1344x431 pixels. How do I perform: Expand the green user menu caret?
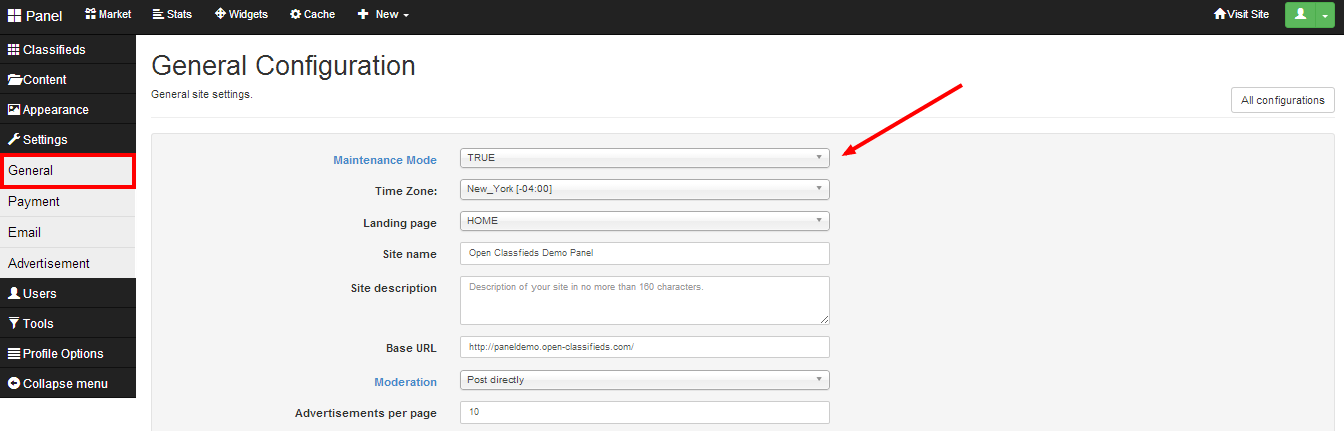pos(1324,15)
